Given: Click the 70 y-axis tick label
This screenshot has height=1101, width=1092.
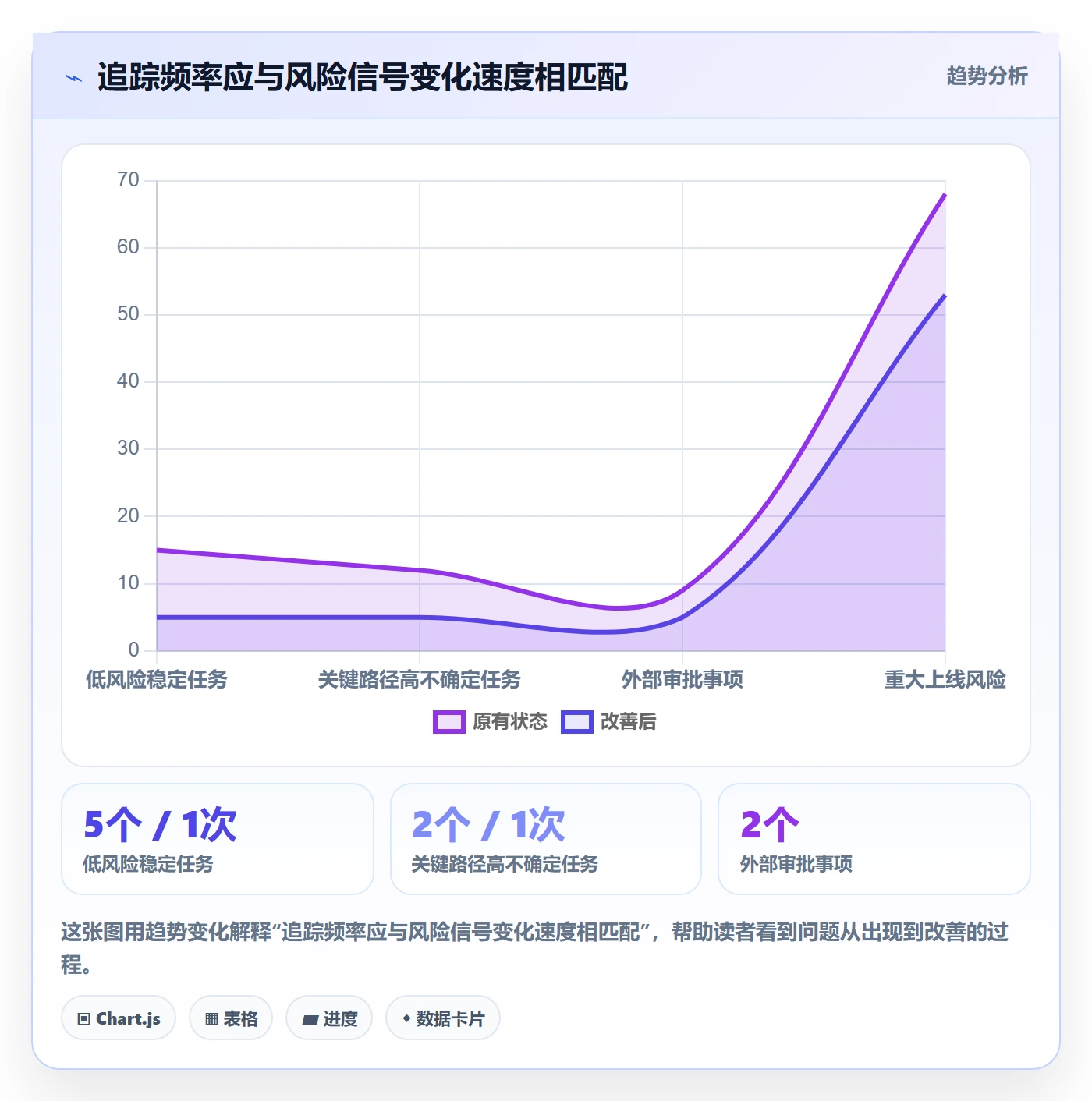Looking at the screenshot, I should tap(128, 180).
